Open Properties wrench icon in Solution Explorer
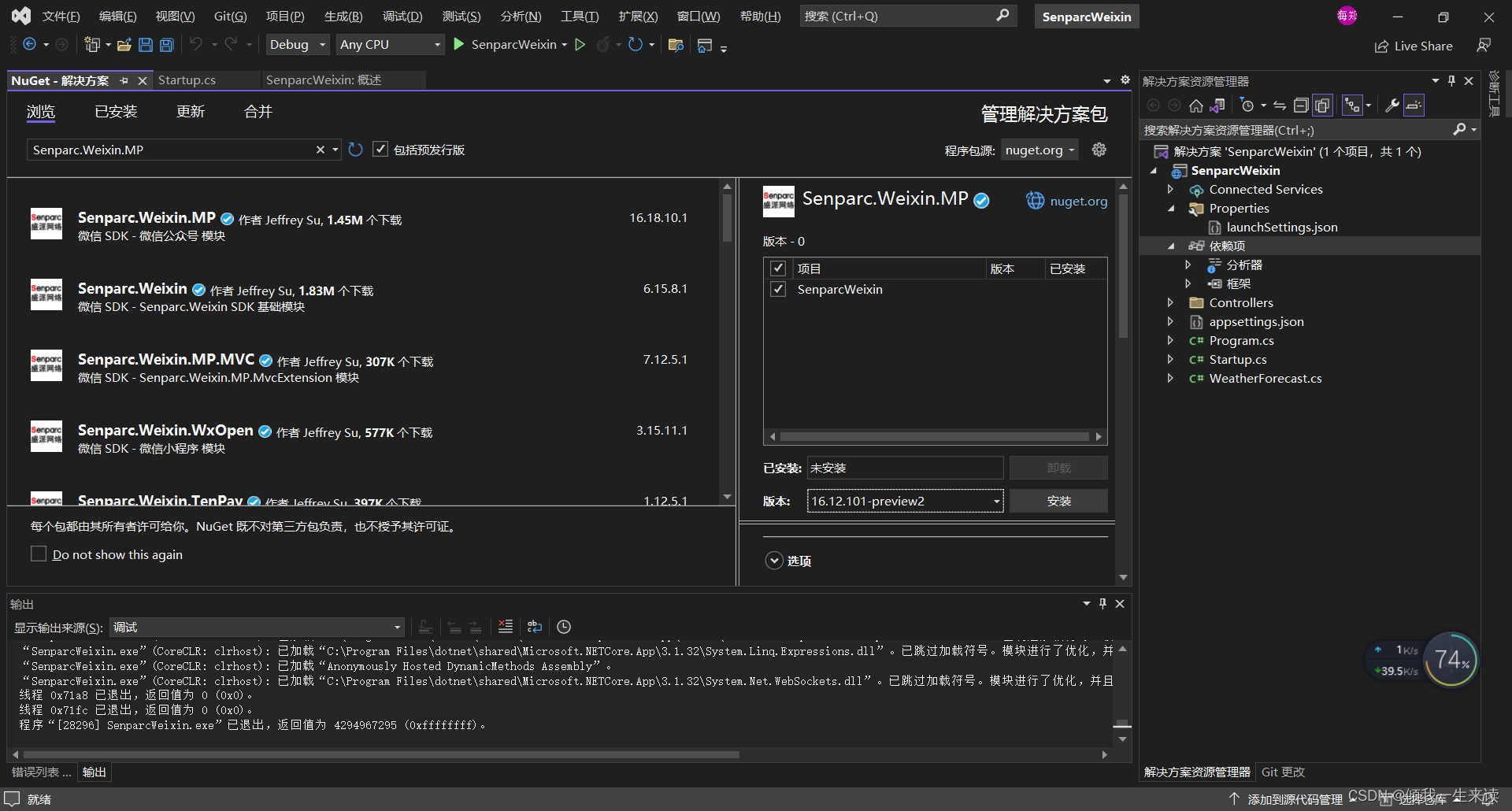Image resolution: width=1512 pixels, height=811 pixels. (x=1392, y=106)
